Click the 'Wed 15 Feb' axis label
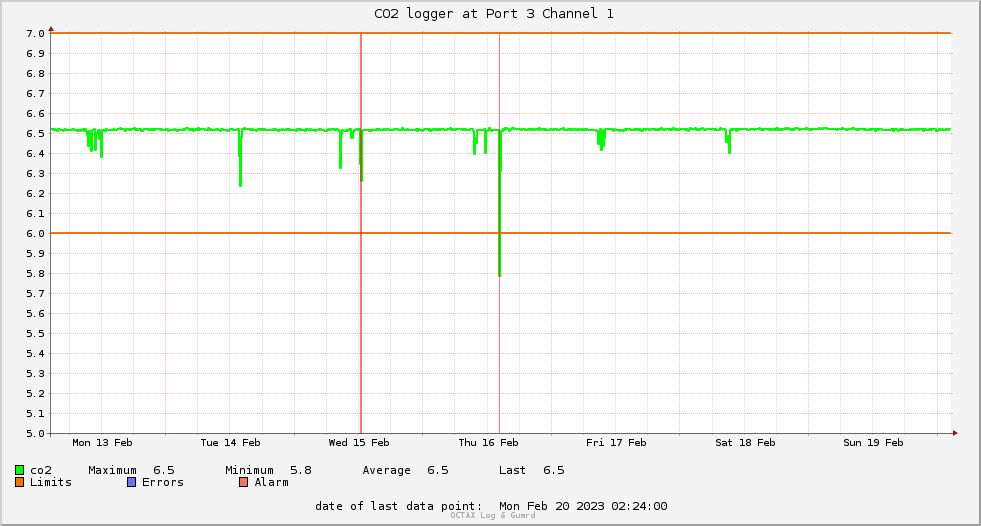 358,442
